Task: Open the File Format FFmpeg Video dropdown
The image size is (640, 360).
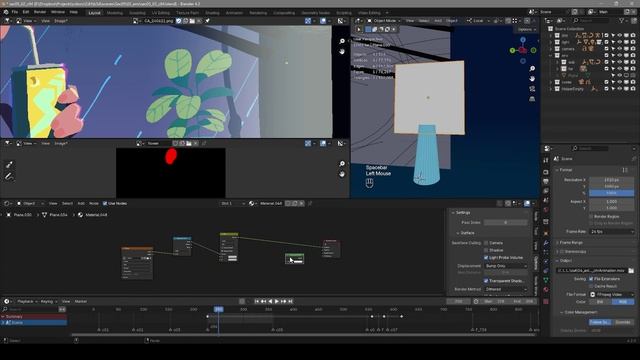Action: point(612,294)
